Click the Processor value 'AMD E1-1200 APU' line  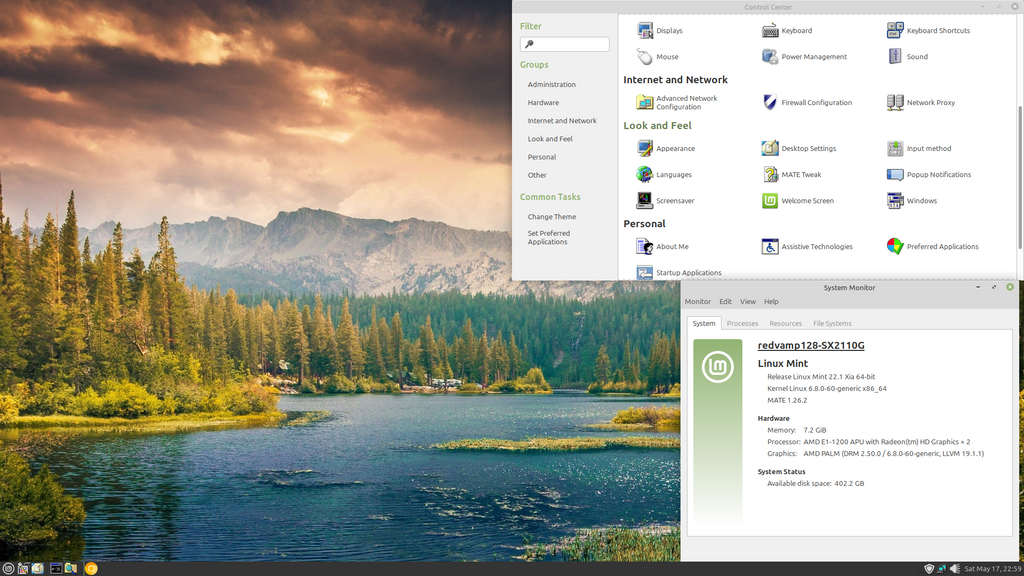coord(887,442)
